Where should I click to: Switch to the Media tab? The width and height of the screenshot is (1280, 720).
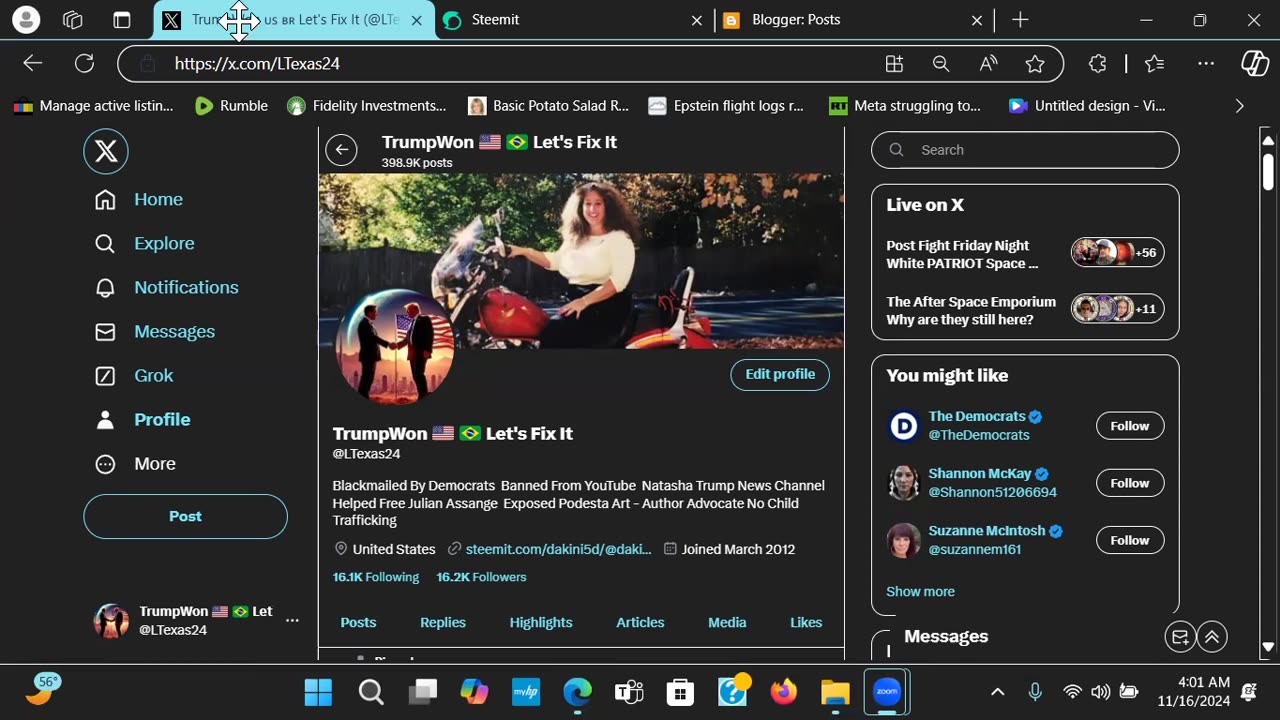click(727, 622)
